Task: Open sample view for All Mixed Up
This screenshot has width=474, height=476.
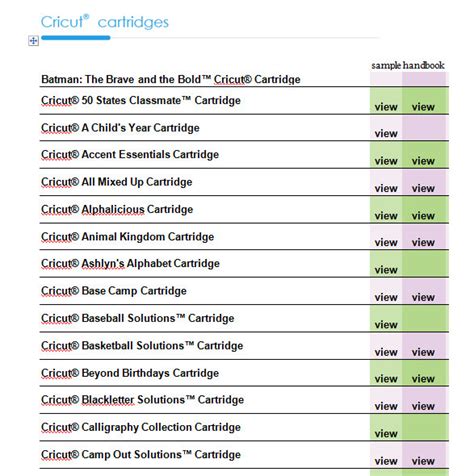Action: [x=386, y=188]
